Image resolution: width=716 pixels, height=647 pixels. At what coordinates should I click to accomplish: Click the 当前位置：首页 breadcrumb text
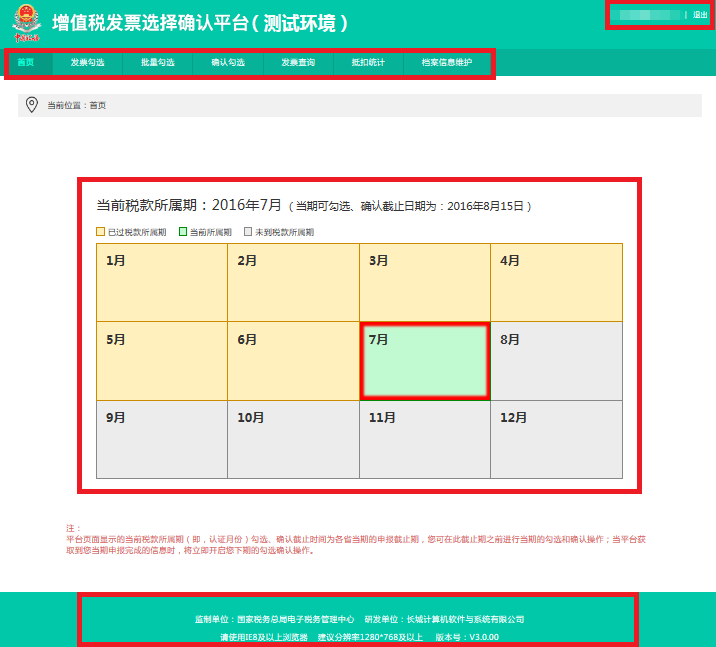coord(77,105)
